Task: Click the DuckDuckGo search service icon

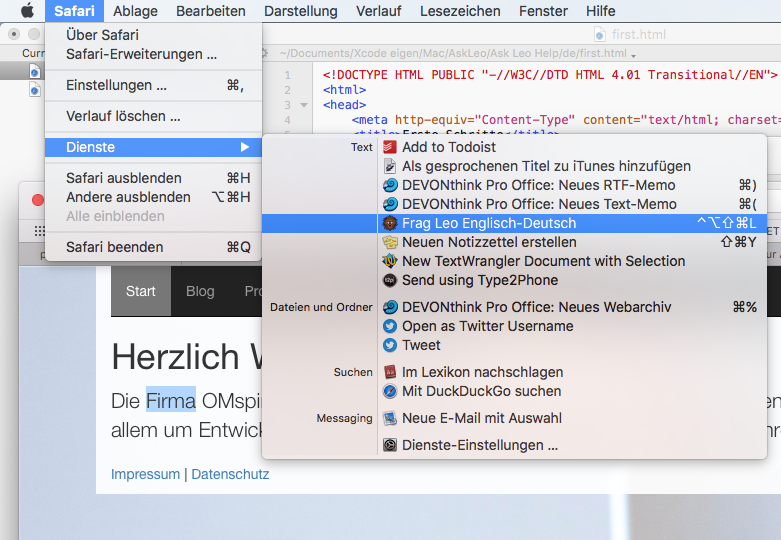Action: click(x=390, y=391)
